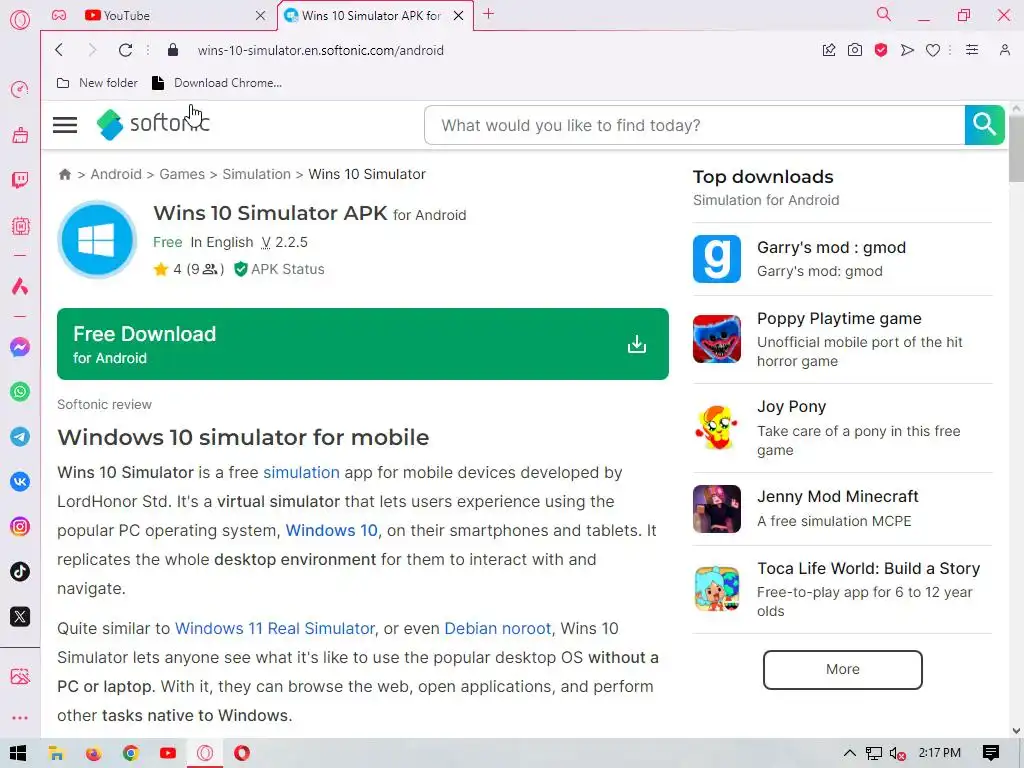Open a new tab with plus
Image resolution: width=1024 pixels, height=768 pixels.
[488, 14]
